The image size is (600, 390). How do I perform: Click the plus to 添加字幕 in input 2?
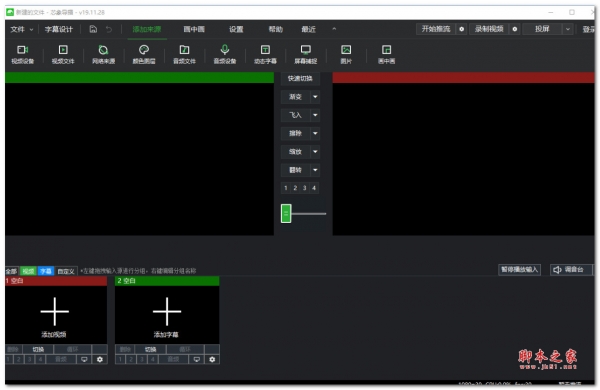tap(167, 312)
